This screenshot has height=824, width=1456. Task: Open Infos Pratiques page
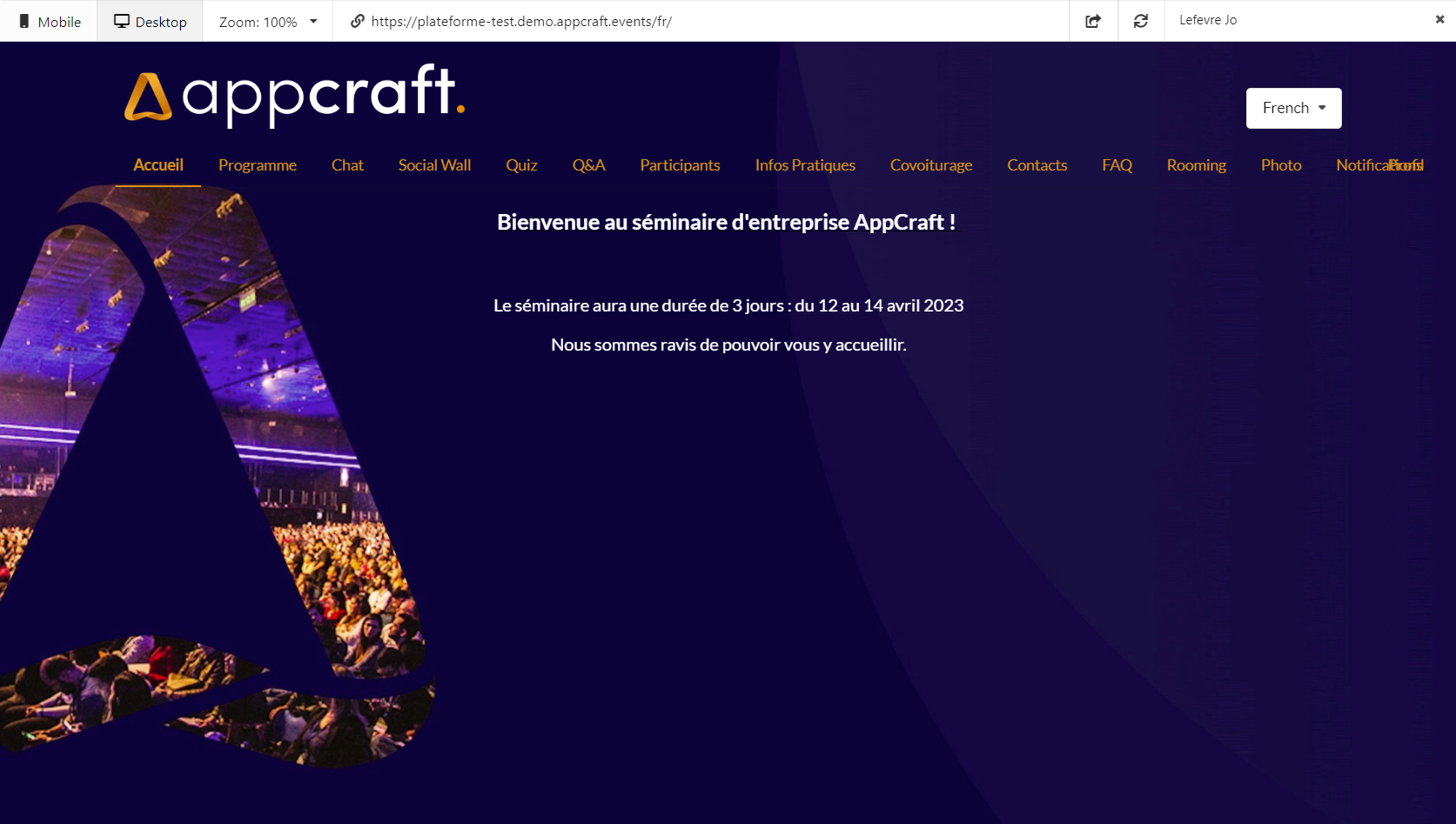click(x=805, y=165)
